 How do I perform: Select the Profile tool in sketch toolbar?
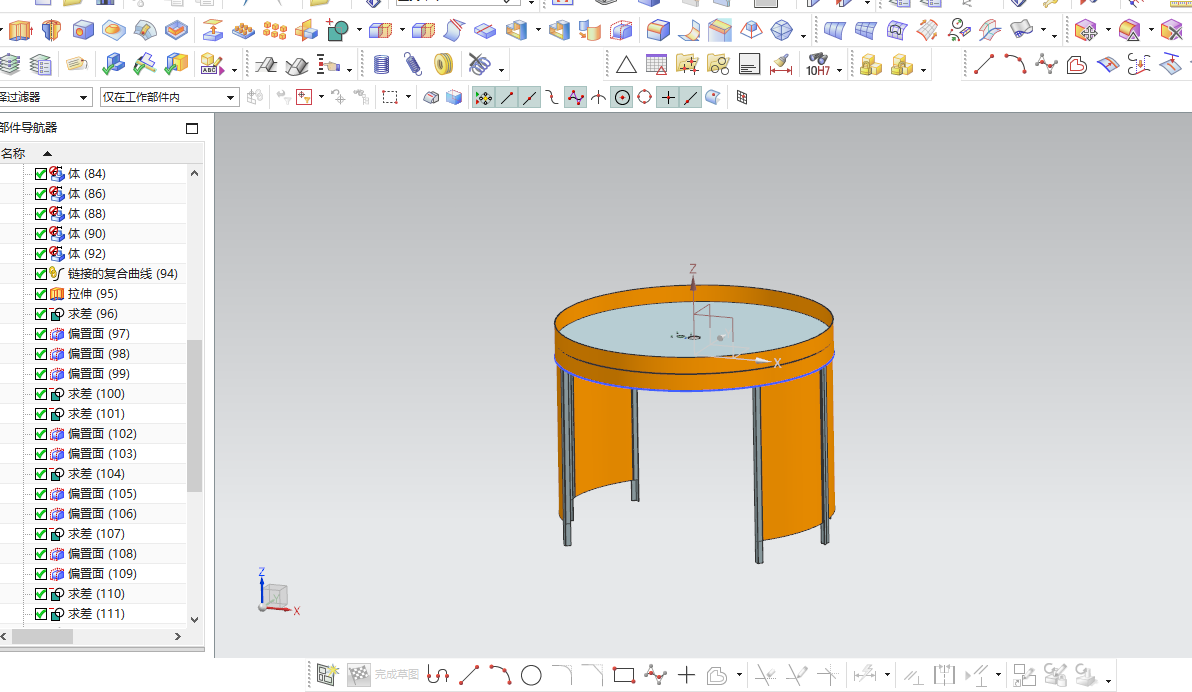438,675
